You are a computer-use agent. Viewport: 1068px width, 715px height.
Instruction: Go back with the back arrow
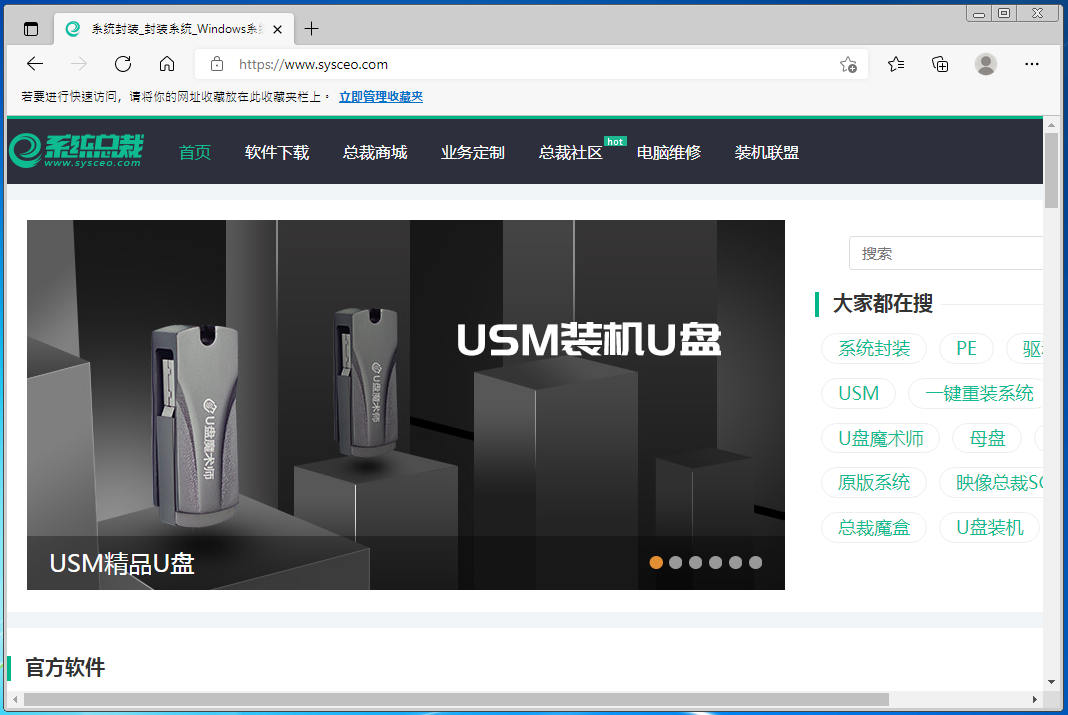[35, 64]
